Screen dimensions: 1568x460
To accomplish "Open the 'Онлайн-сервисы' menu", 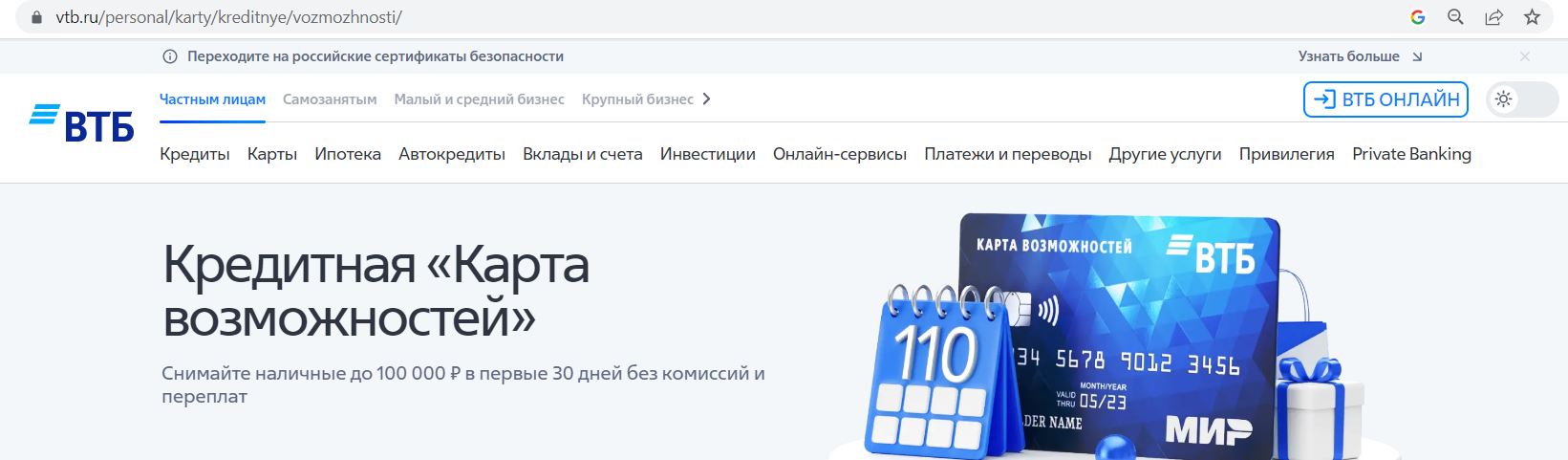I will (x=840, y=154).
